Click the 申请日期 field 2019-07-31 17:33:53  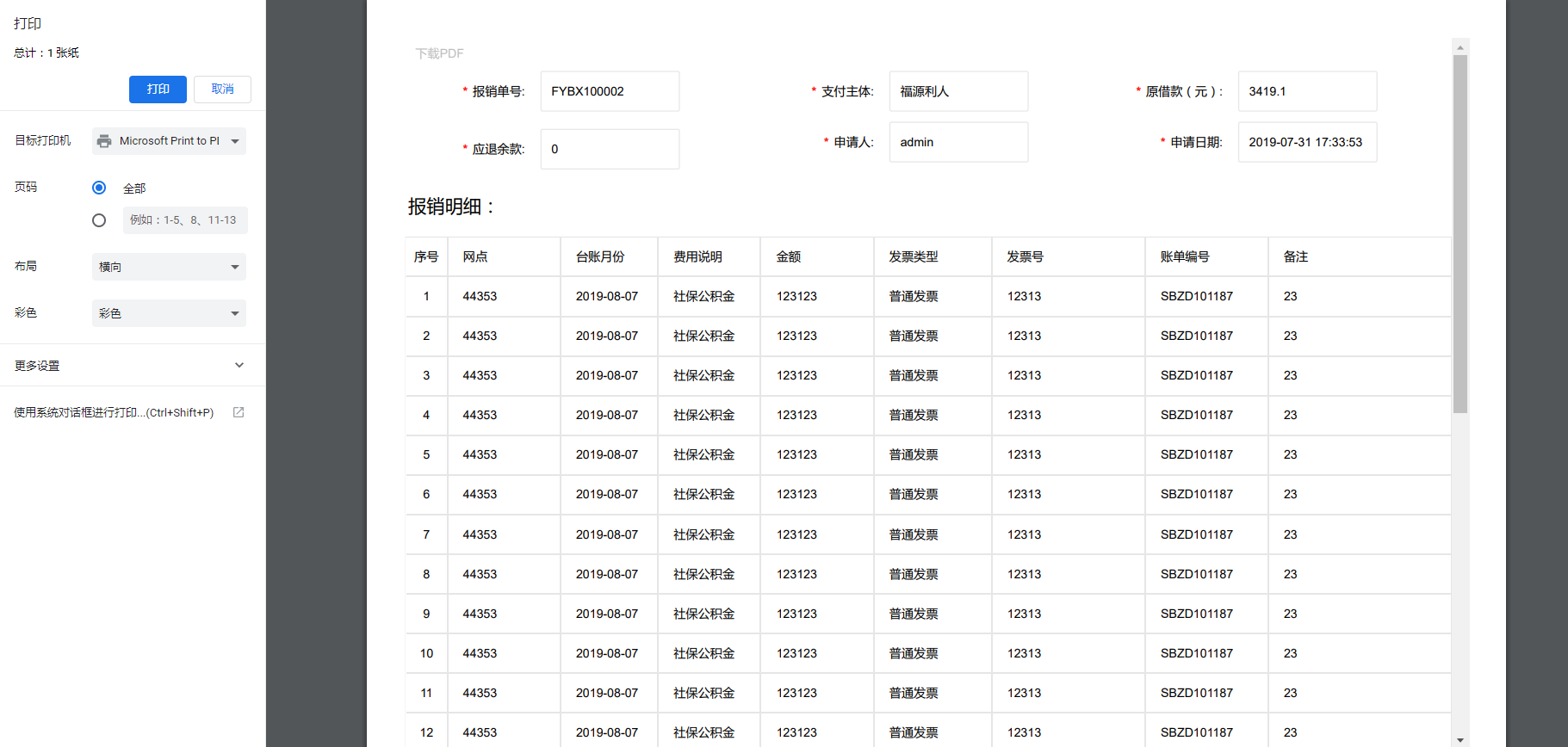(1307, 142)
